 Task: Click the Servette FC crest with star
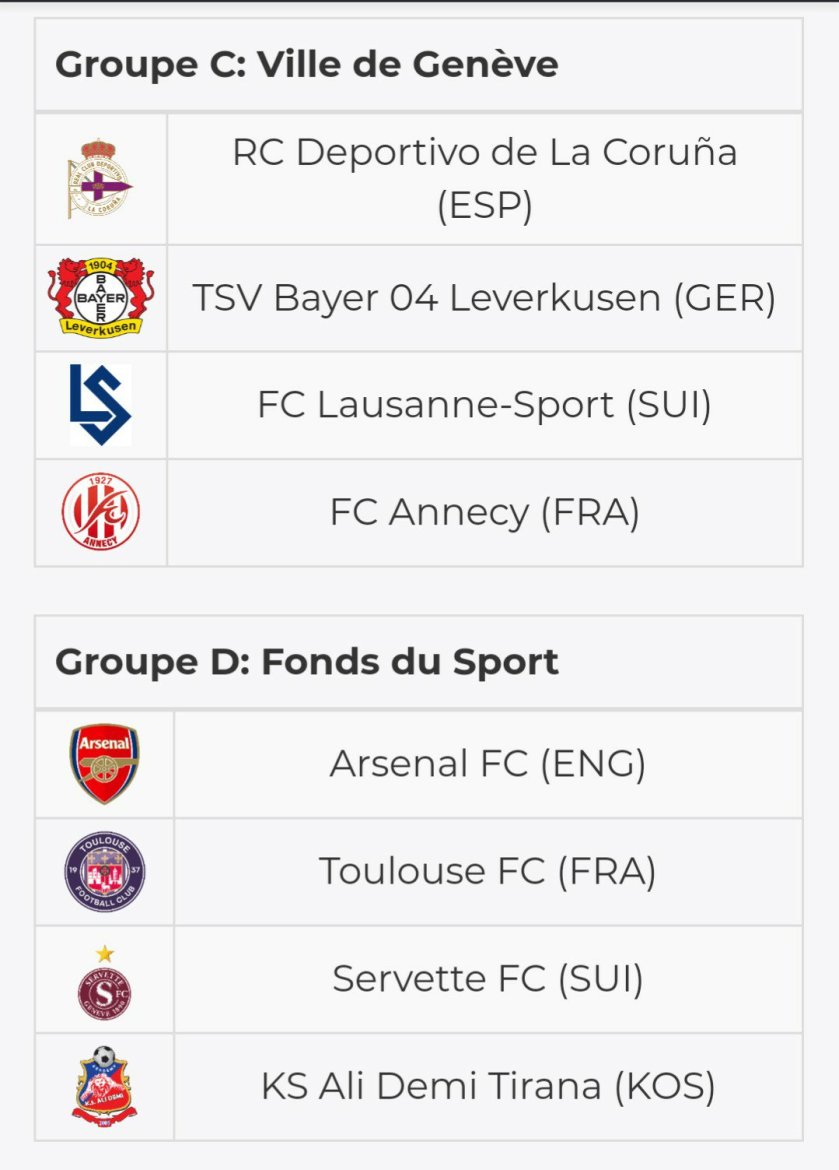pyautogui.click(x=104, y=981)
